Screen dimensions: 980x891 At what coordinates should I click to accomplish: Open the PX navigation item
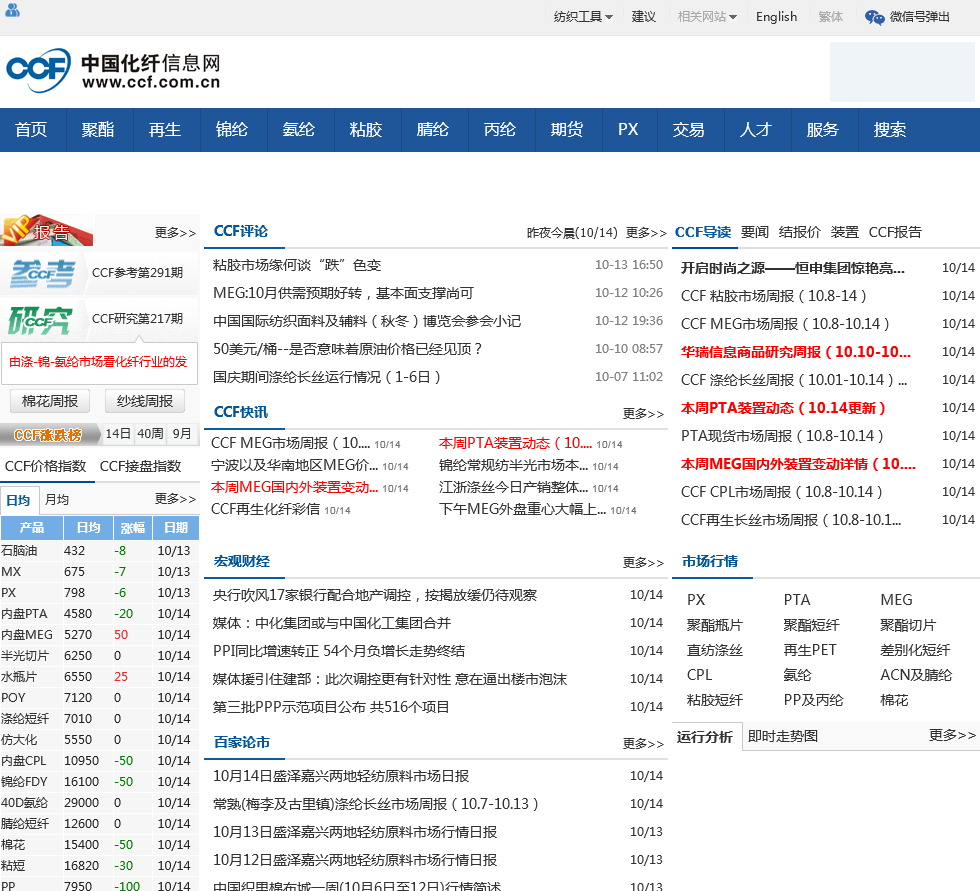628,129
